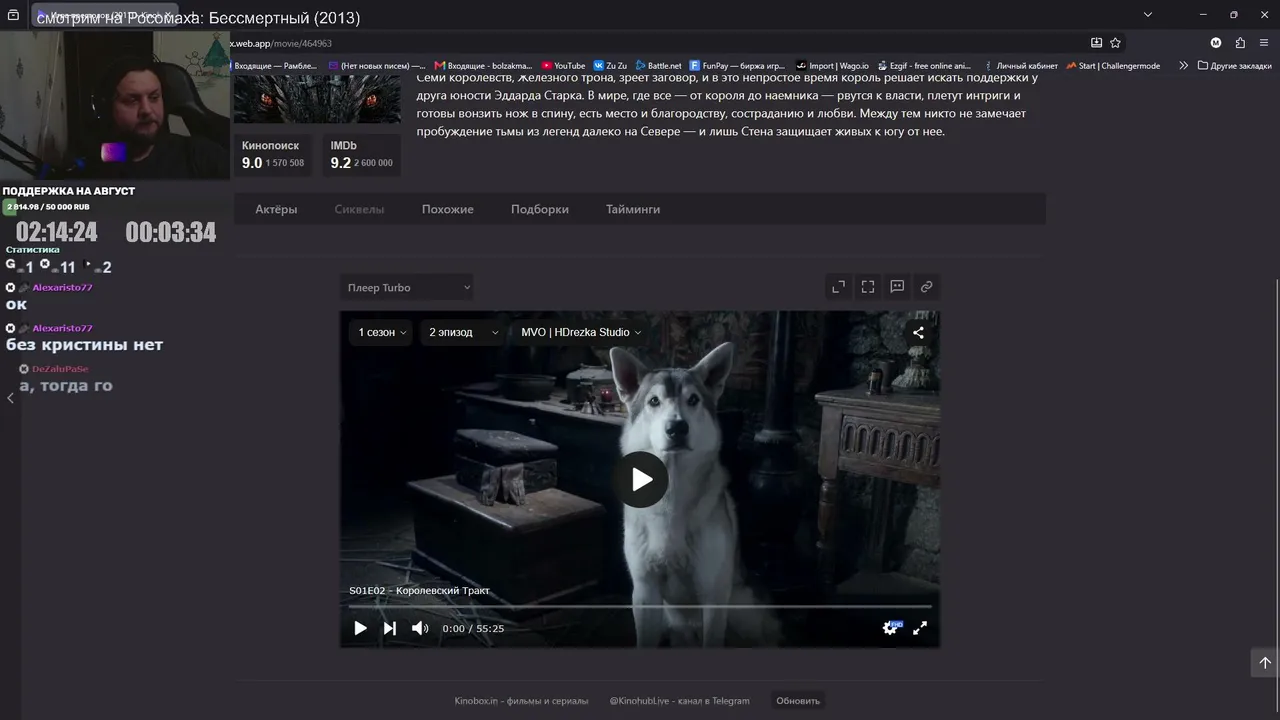Switch to the Сиквелы tab
The image size is (1280, 720).
(359, 209)
